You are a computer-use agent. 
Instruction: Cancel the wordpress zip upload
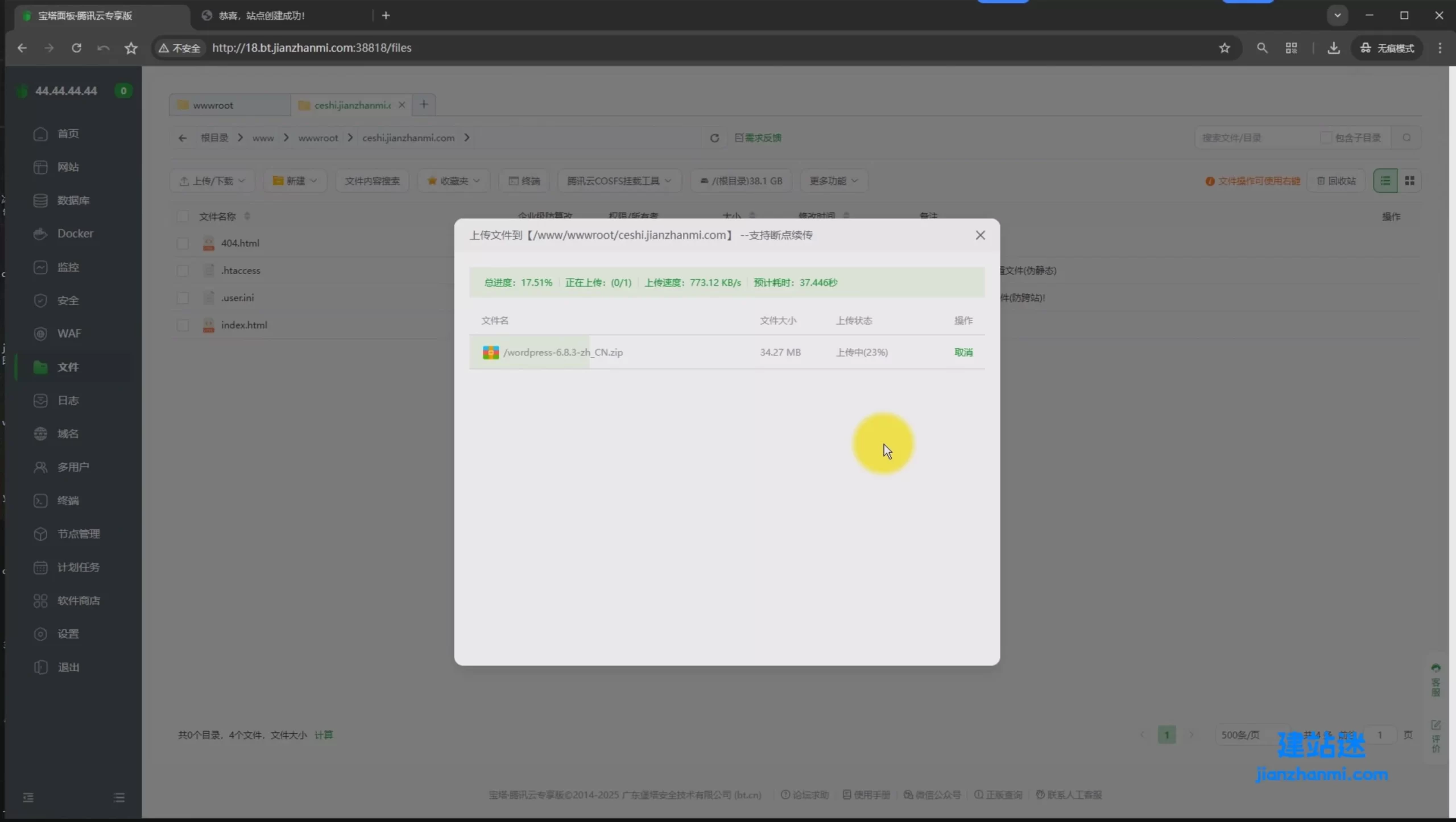[963, 352]
